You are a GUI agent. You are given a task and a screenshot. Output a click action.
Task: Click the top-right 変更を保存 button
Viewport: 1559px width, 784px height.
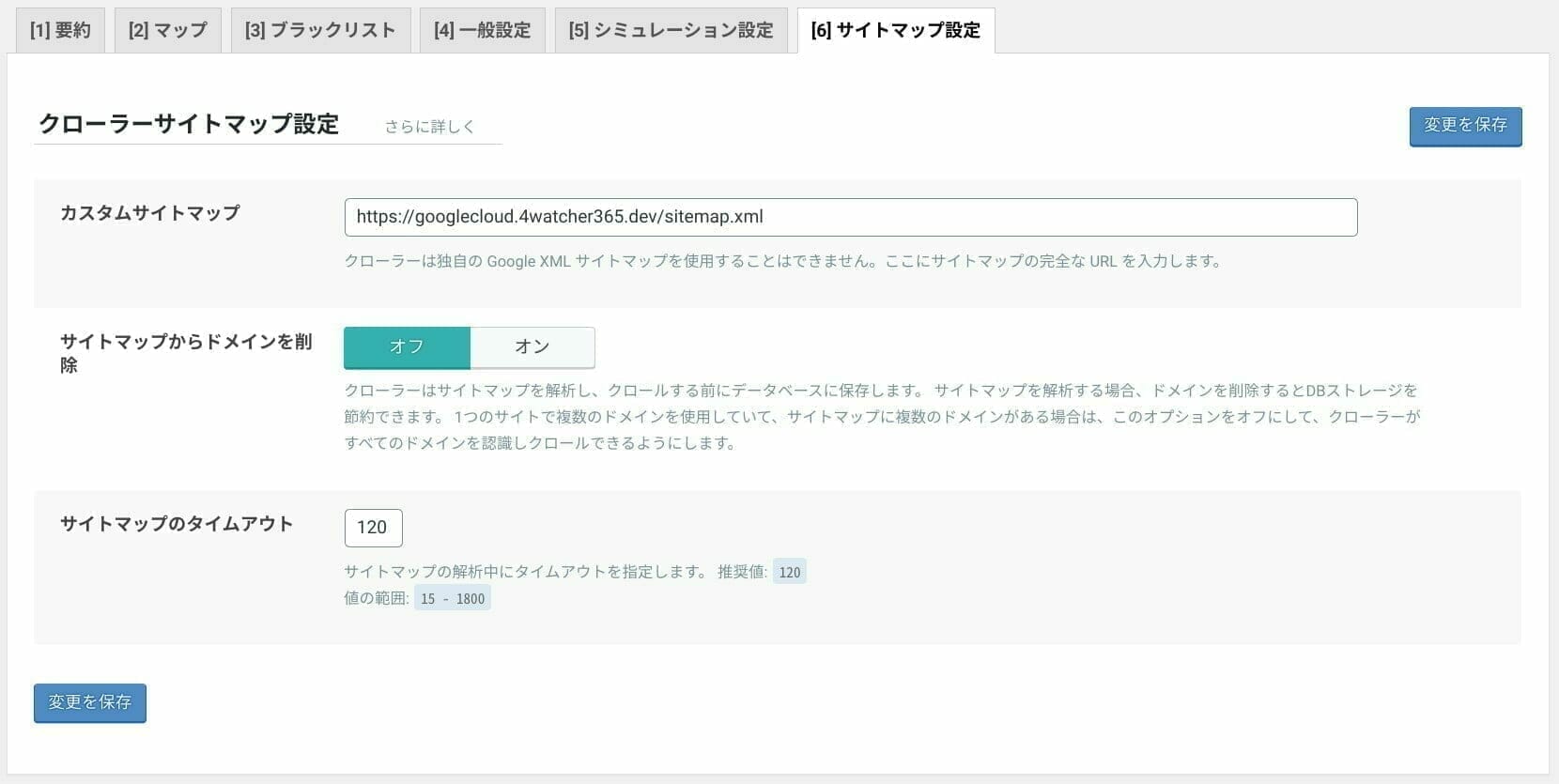(x=1465, y=126)
